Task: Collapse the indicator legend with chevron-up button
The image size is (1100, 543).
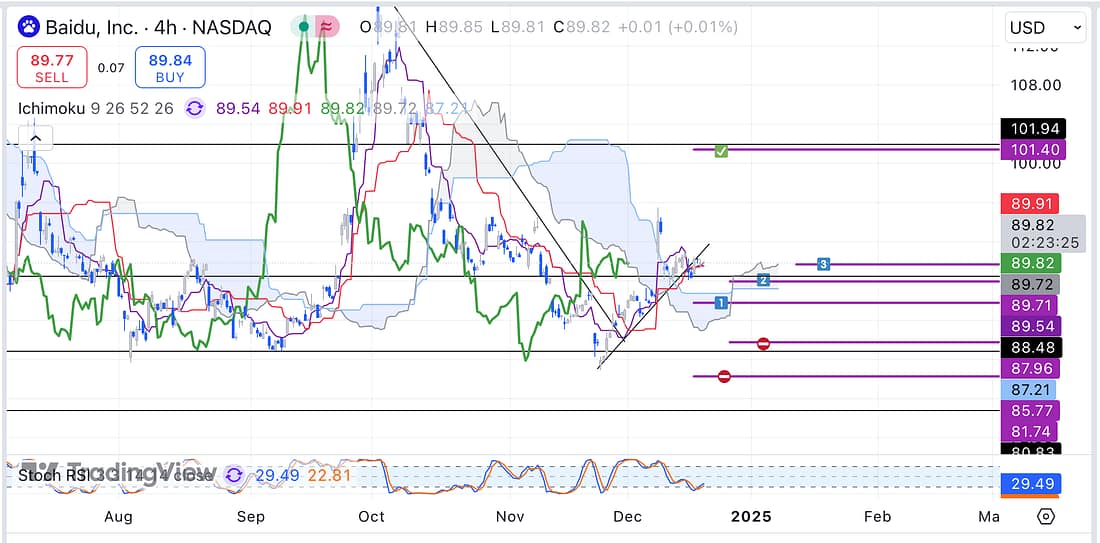Action: 35,139
